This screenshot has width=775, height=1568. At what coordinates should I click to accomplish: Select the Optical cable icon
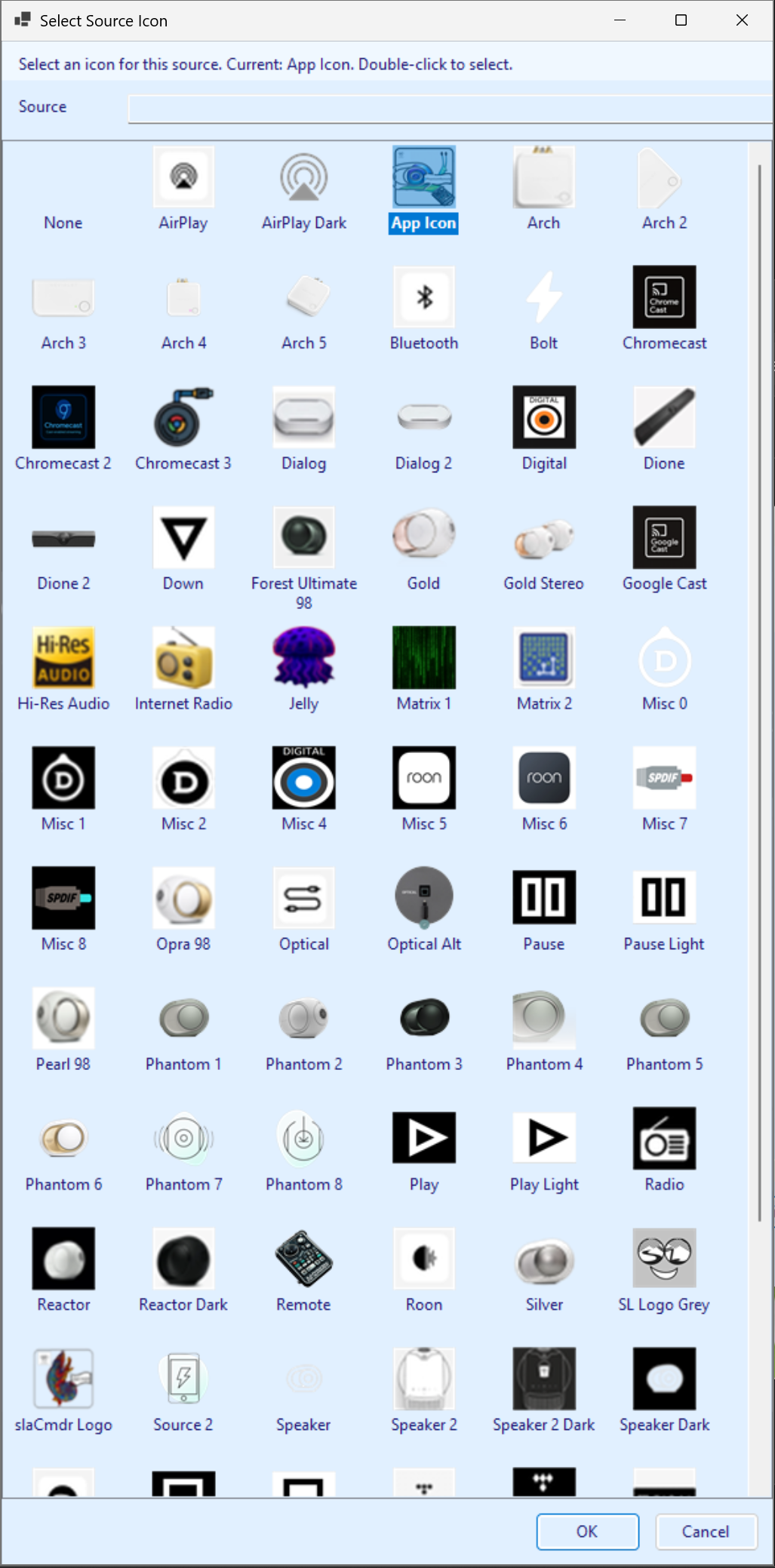pyautogui.click(x=304, y=897)
